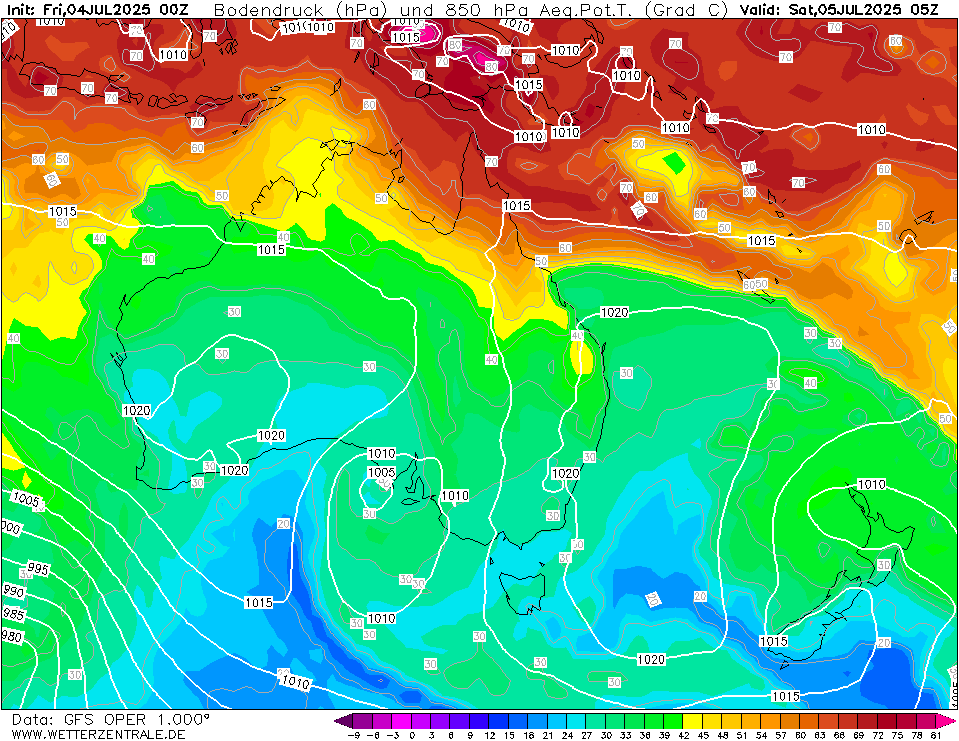This screenshot has width=959, height=741.
Task: Select the purple legend swatch between -9 and -6
Action: click(363, 720)
